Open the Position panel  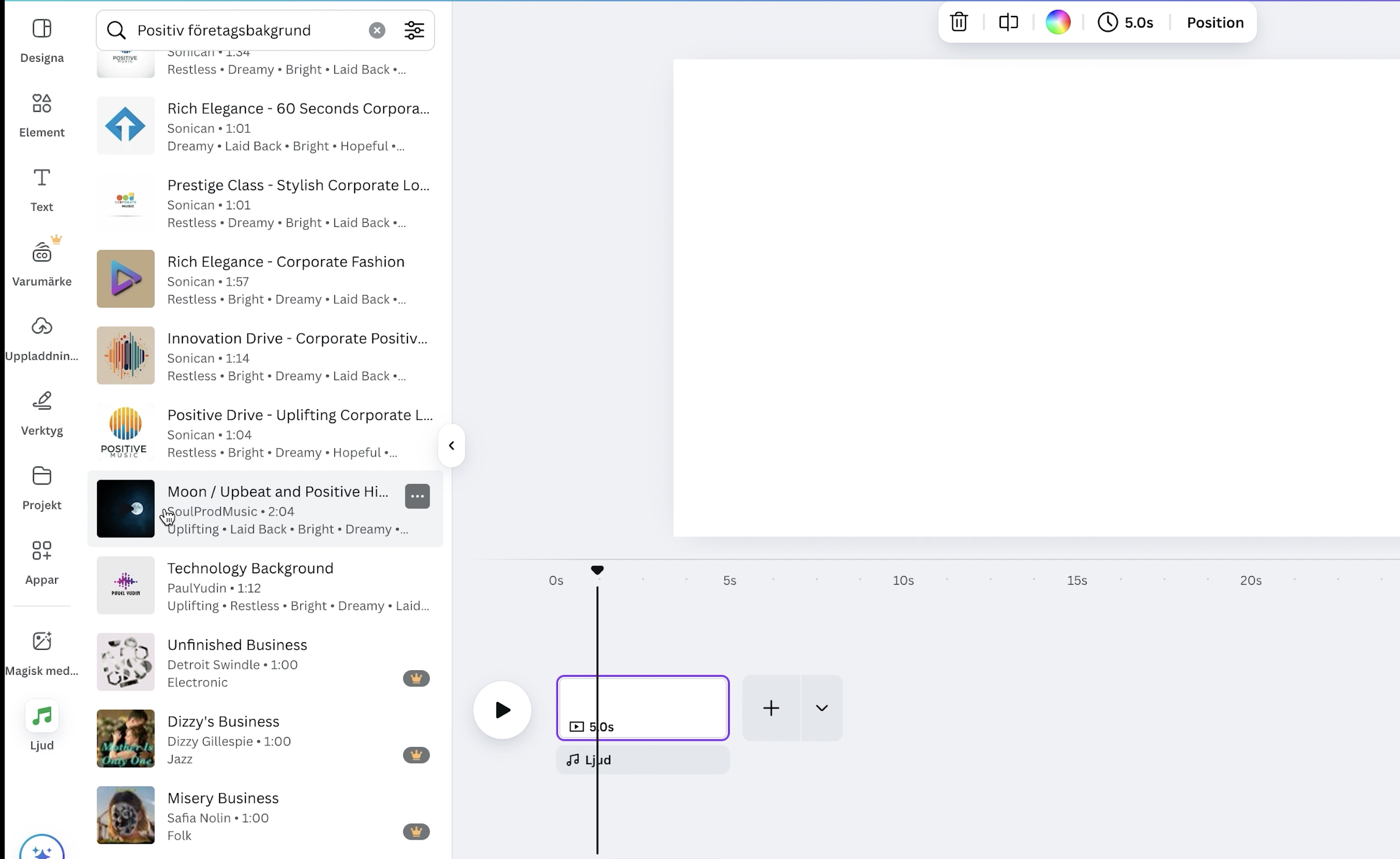(1215, 22)
